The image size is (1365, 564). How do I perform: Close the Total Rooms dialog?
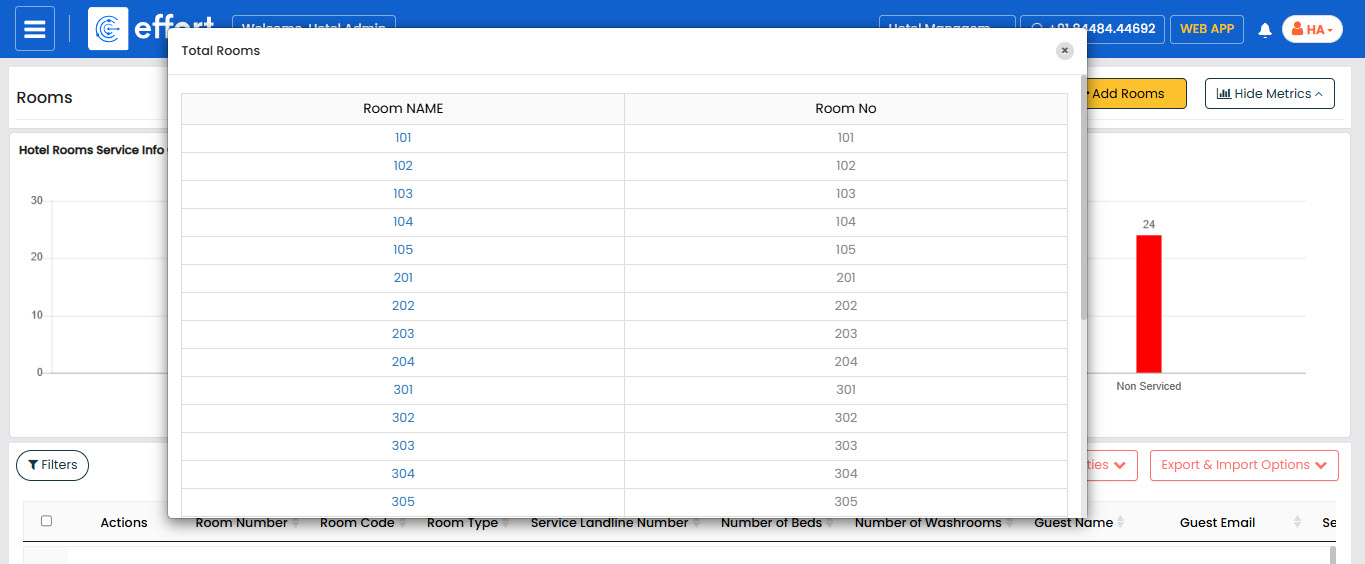pos(1065,51)
